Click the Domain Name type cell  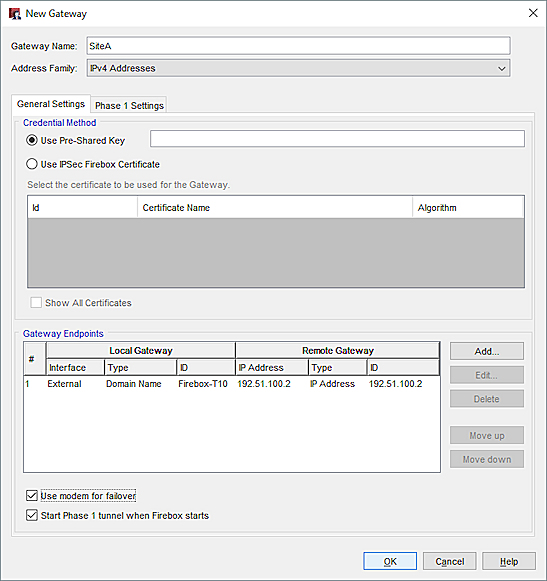[140, 384]
